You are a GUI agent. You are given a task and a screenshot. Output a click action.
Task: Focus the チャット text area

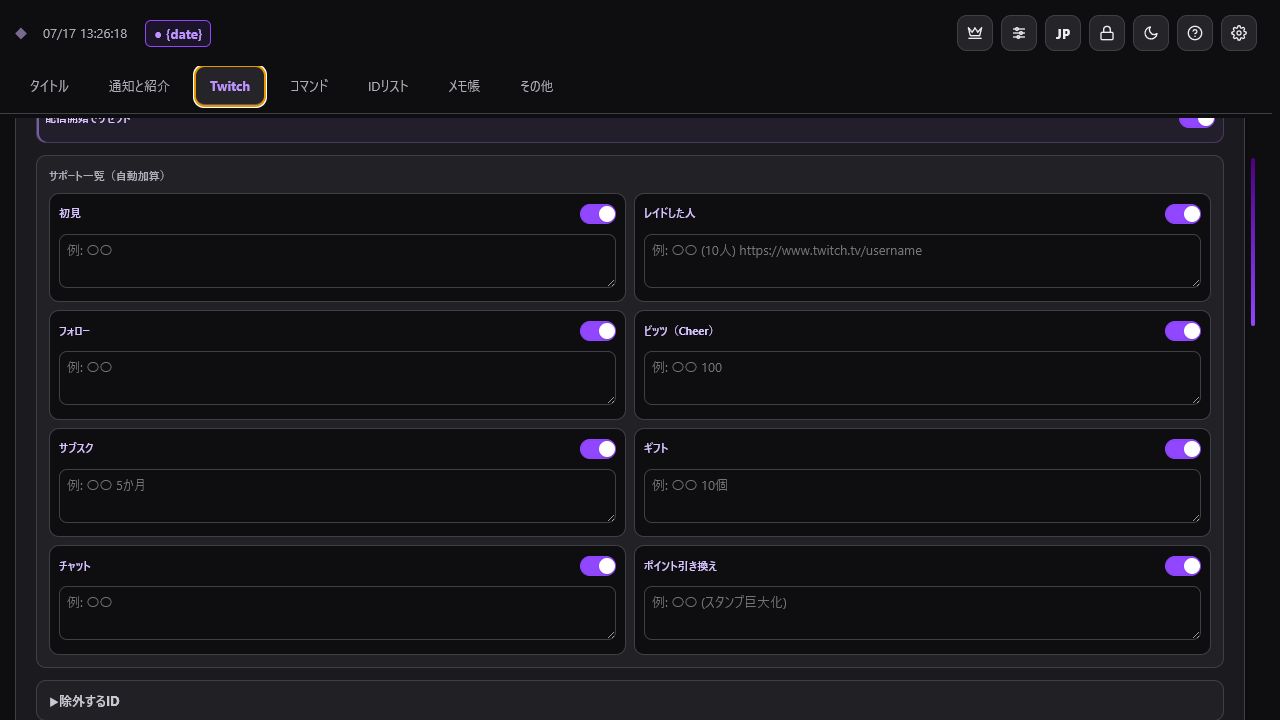337,613
